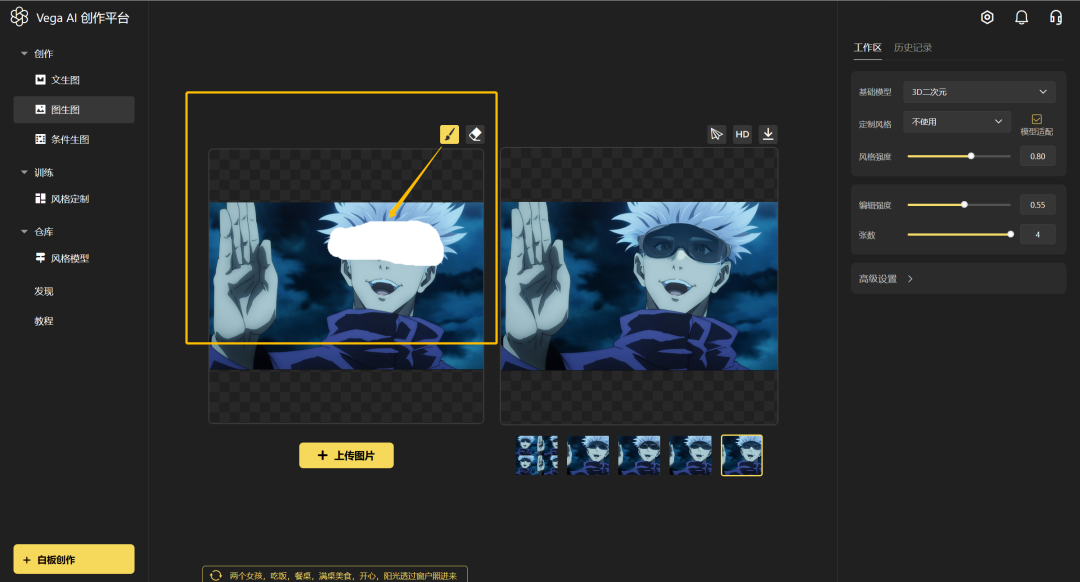Image resolution: width=1080 pixels, height=582 pixels.
Task: Switch to the 历史记录 tab
Action: (x=913, y=48)
